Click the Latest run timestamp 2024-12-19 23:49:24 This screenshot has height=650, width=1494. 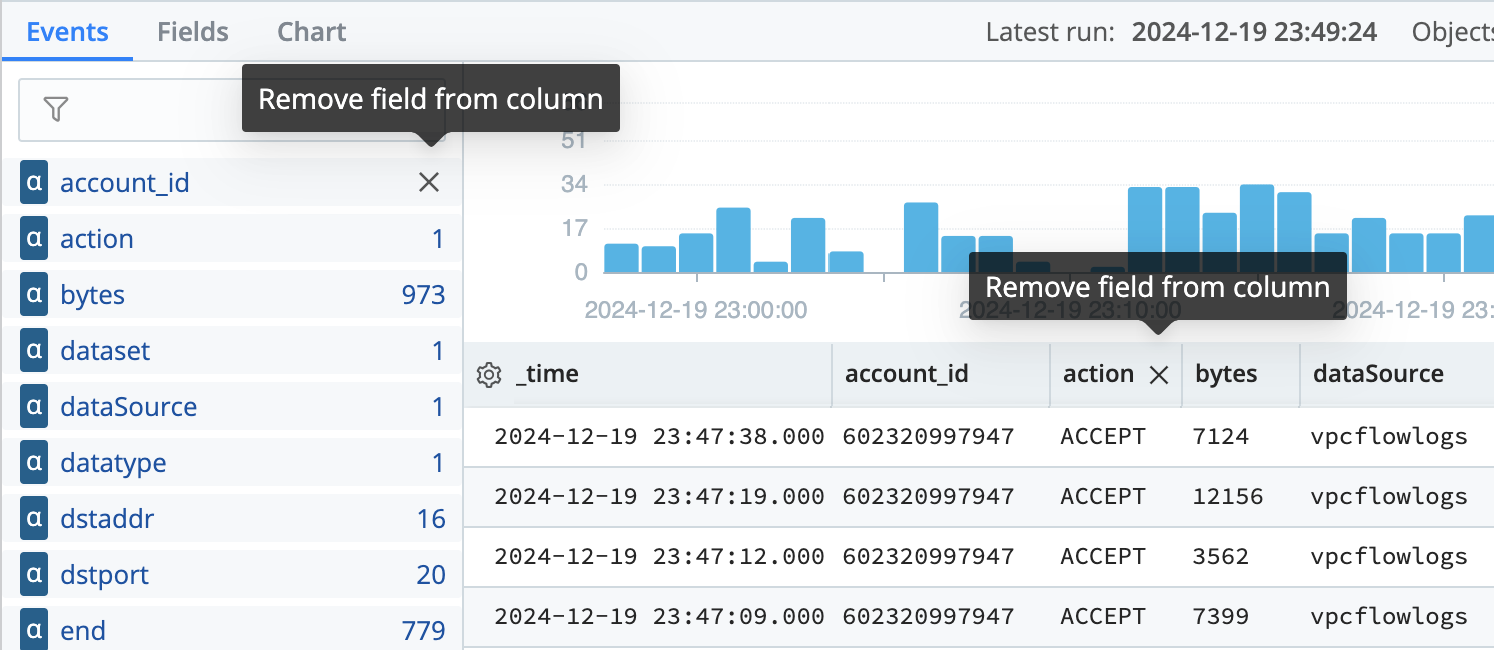[x=1254, y=32]
